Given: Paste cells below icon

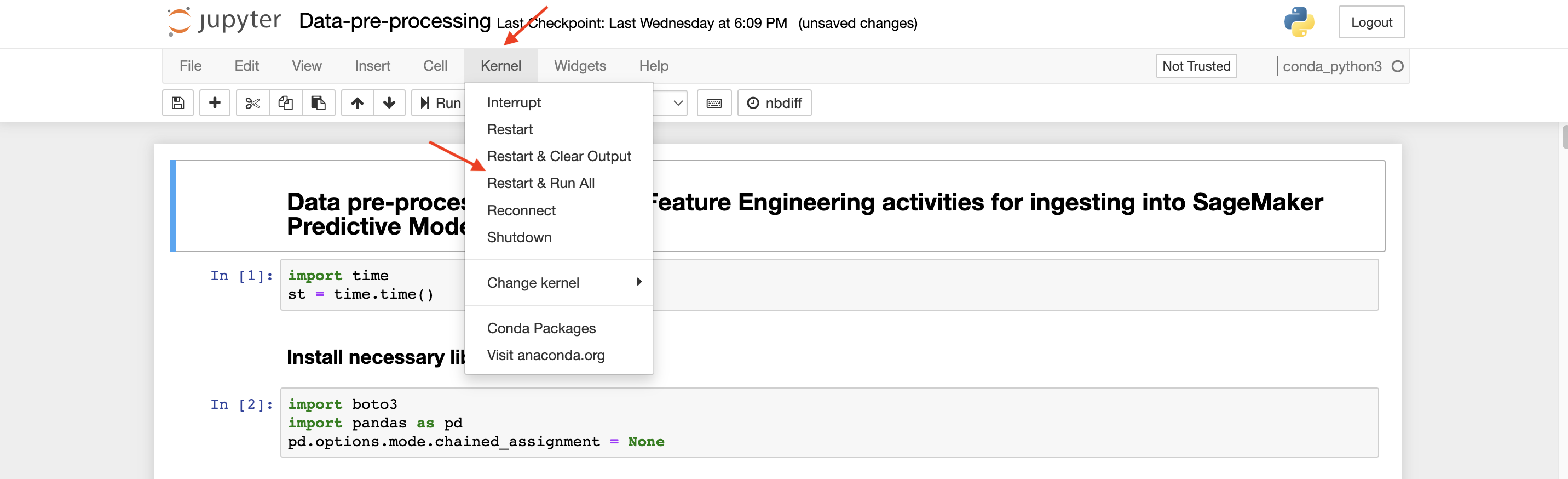Looking at the screenshot, I should click(318, 103).
